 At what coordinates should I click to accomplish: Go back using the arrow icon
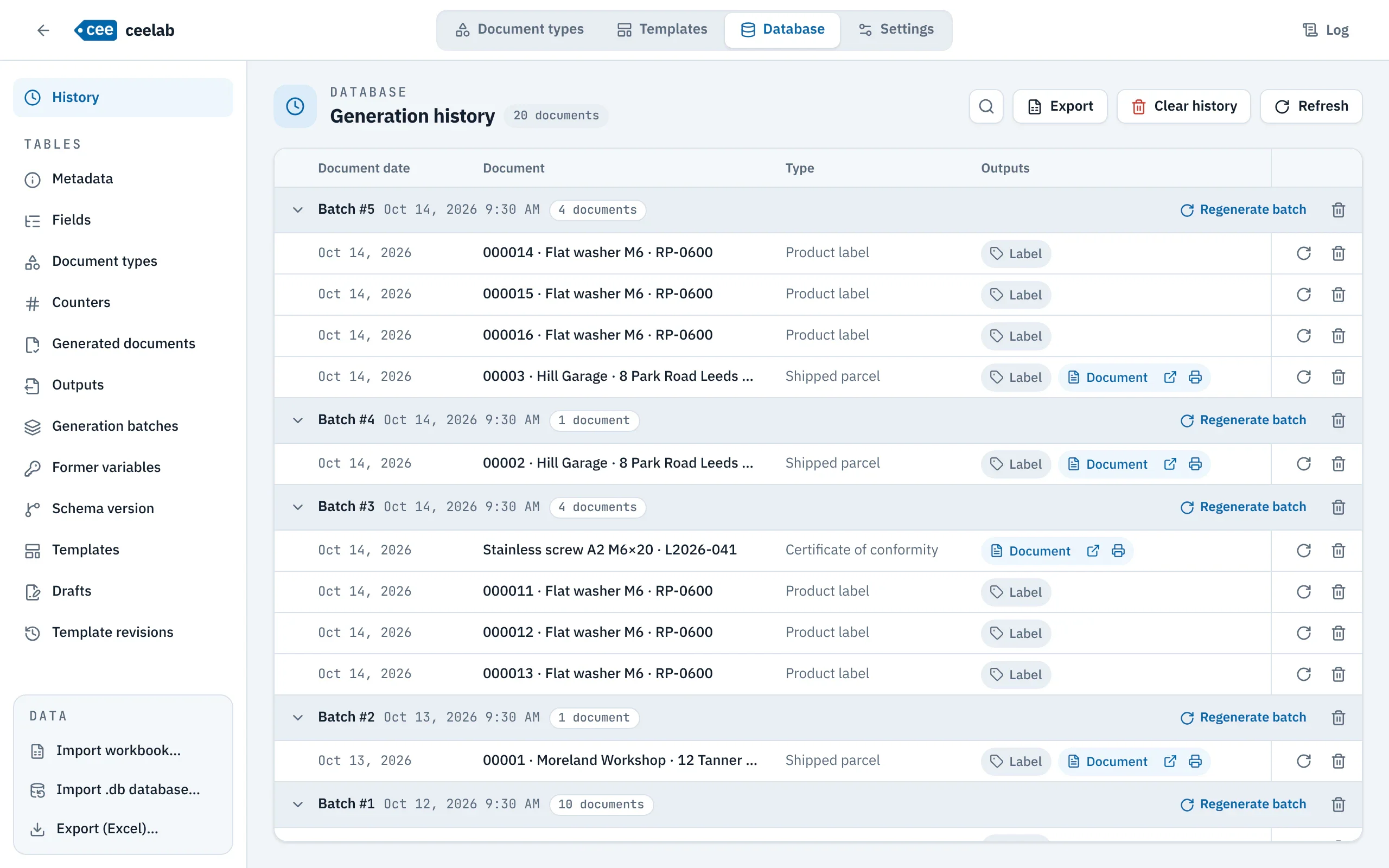pyautogui.click(x=43, y=30)
